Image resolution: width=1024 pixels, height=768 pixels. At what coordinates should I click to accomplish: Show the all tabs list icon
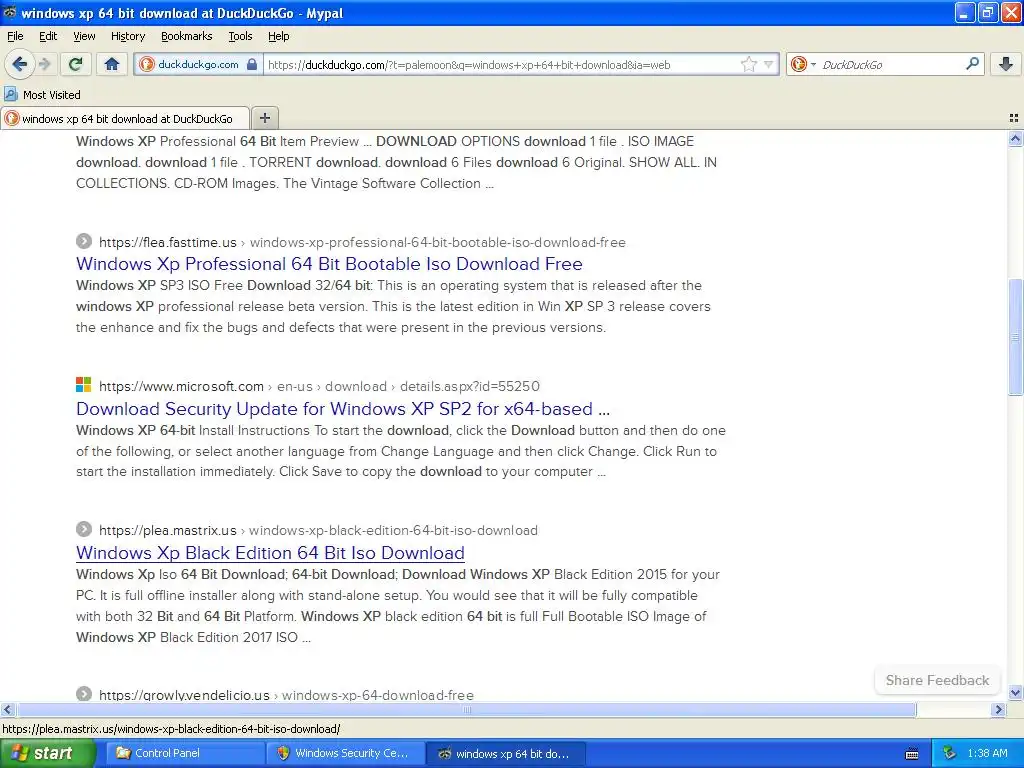point(1014,118)
